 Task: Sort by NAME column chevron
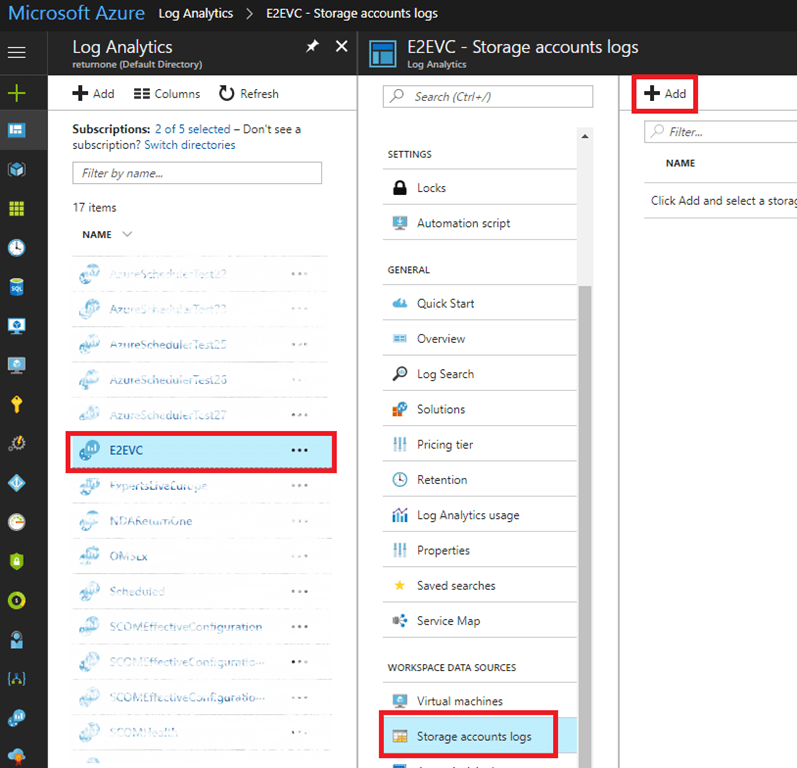[127, 234]
